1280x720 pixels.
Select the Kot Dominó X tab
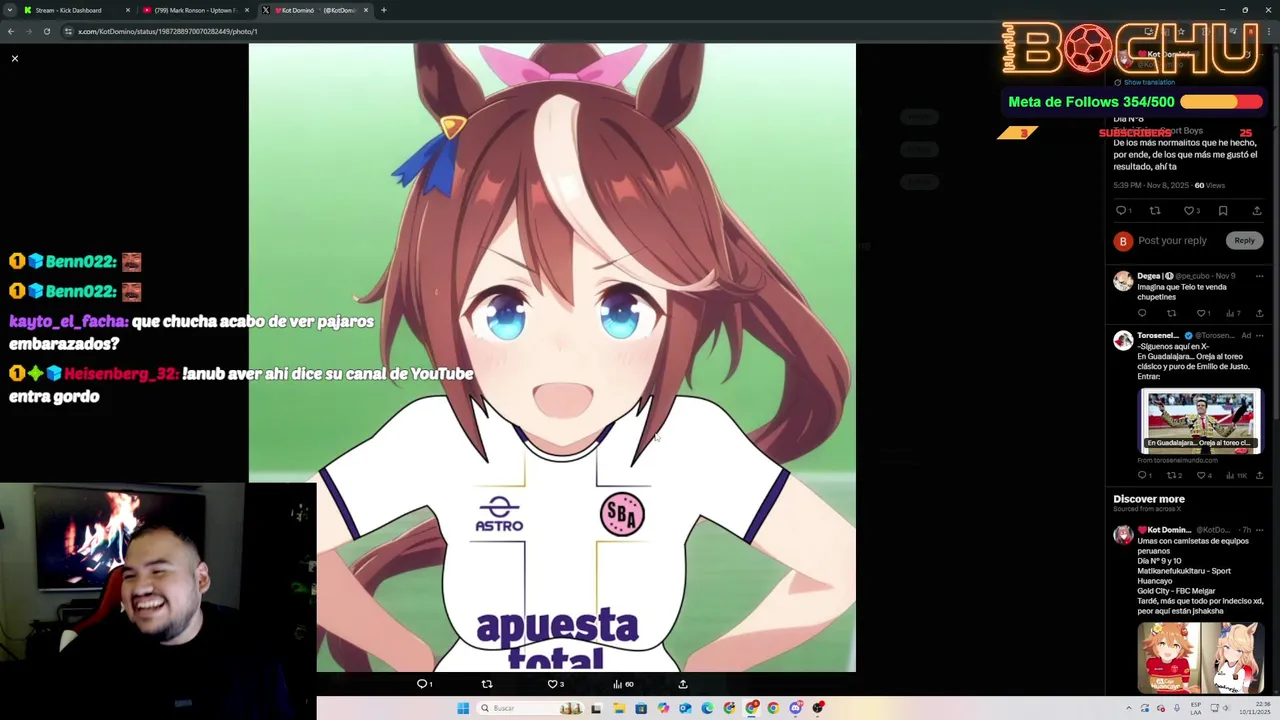[318, 10]
